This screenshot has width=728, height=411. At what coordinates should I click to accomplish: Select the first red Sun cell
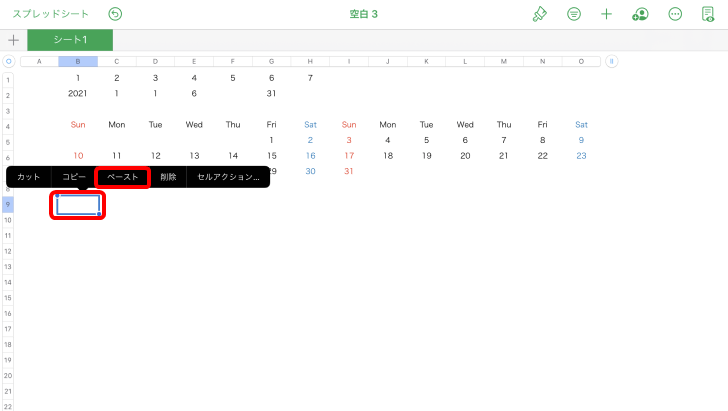pos(78,124)
